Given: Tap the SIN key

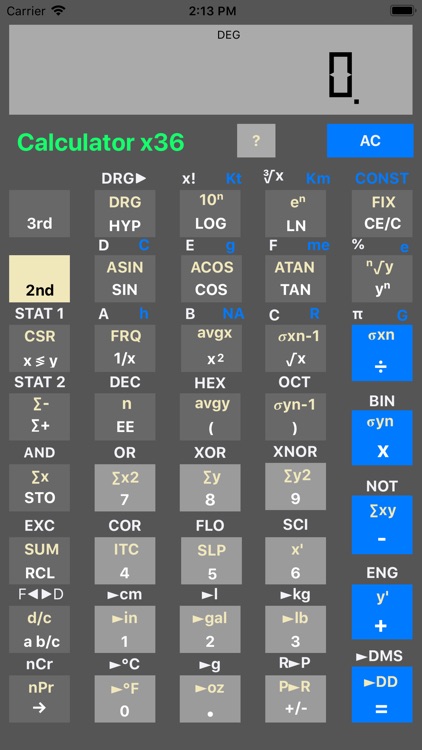Looking at the screenshot, I should pyautogui.click(x=125, y=278).
